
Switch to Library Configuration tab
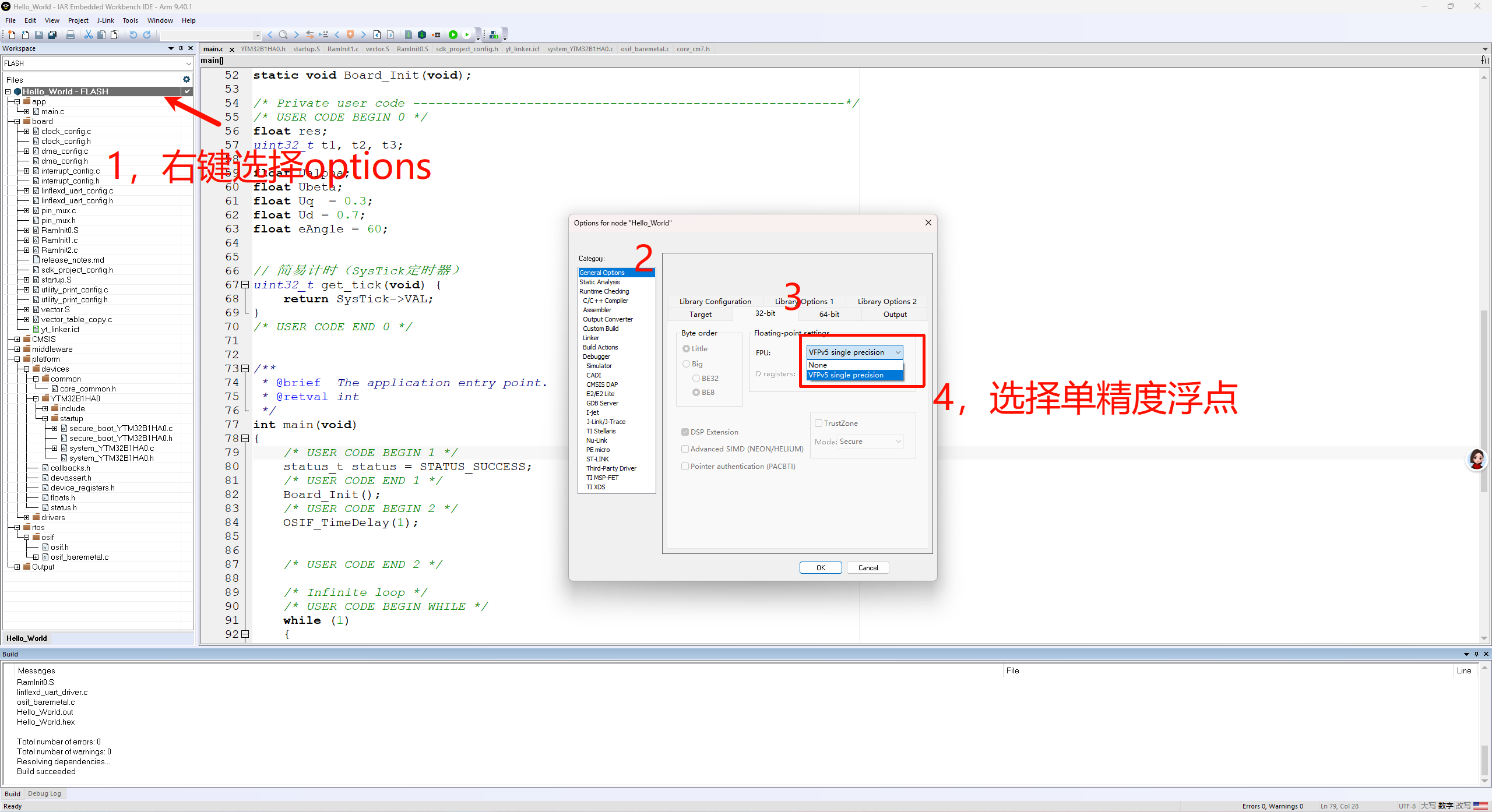click(x=715, y=302)
